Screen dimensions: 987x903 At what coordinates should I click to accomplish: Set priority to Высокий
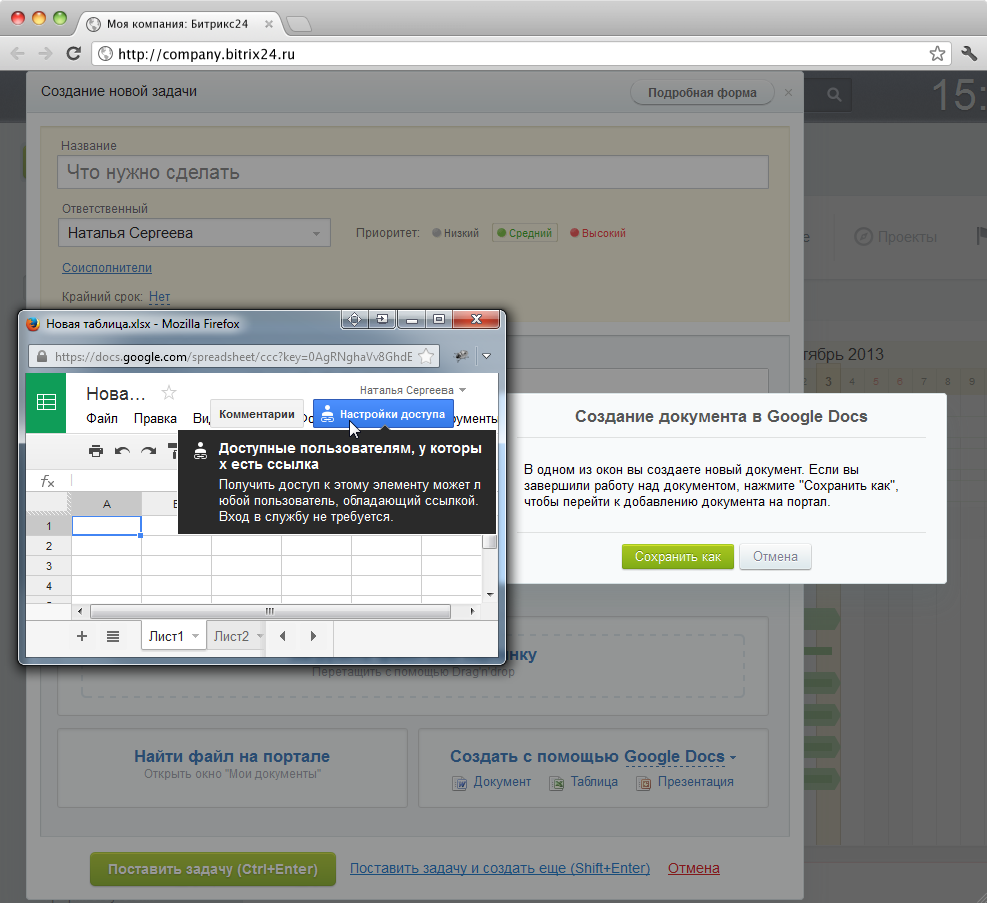(x=598, y=233)
